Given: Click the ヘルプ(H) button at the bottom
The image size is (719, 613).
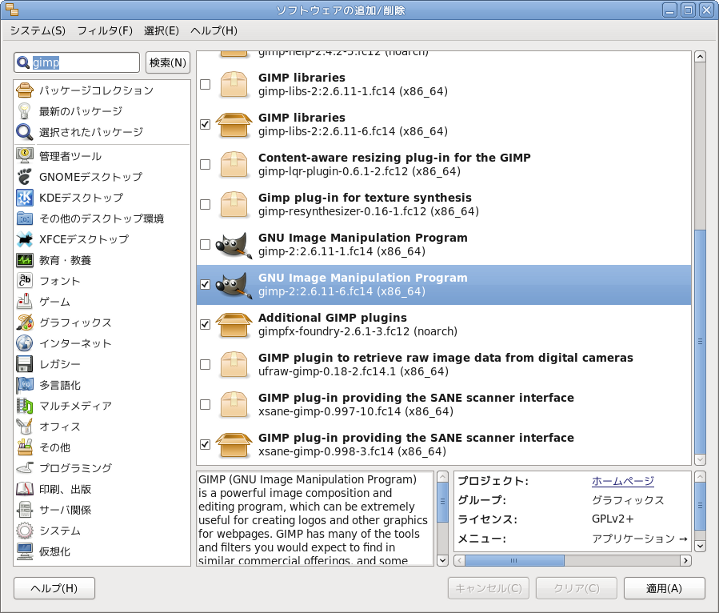Looking at the screenshot, I should click(x=54, y=588).
